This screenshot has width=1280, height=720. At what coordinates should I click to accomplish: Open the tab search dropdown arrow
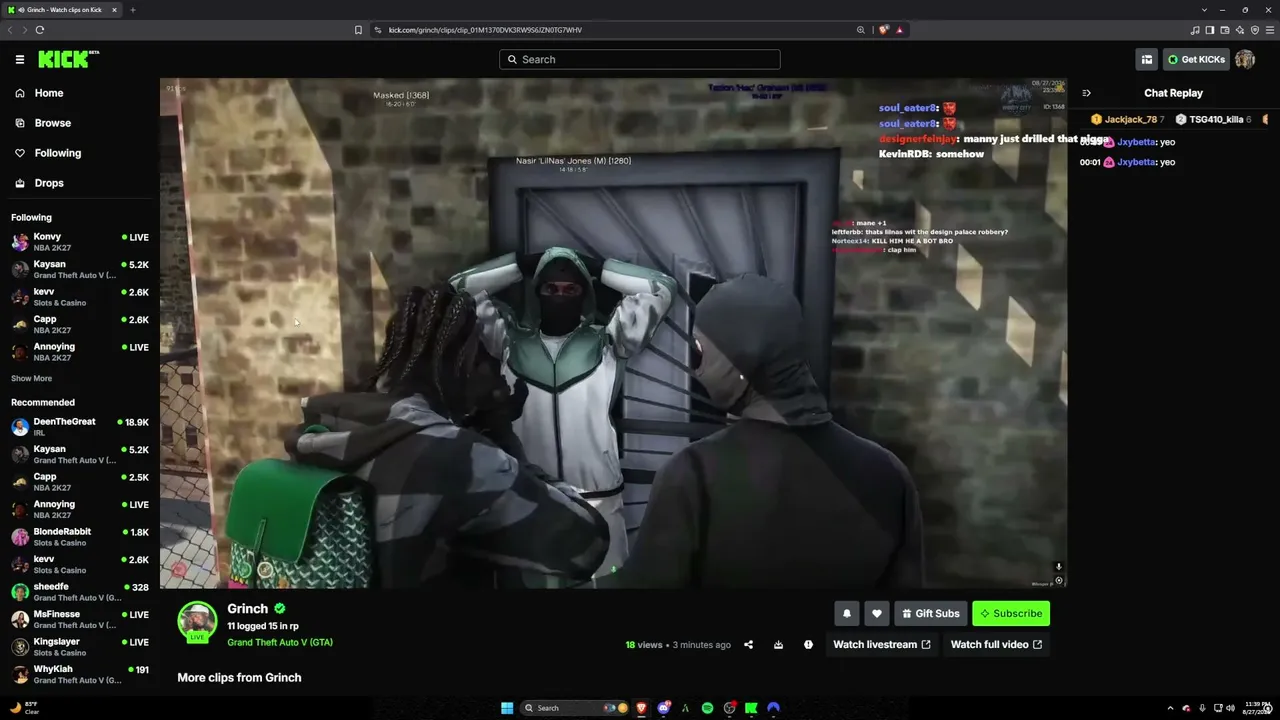coord(1204,10)
